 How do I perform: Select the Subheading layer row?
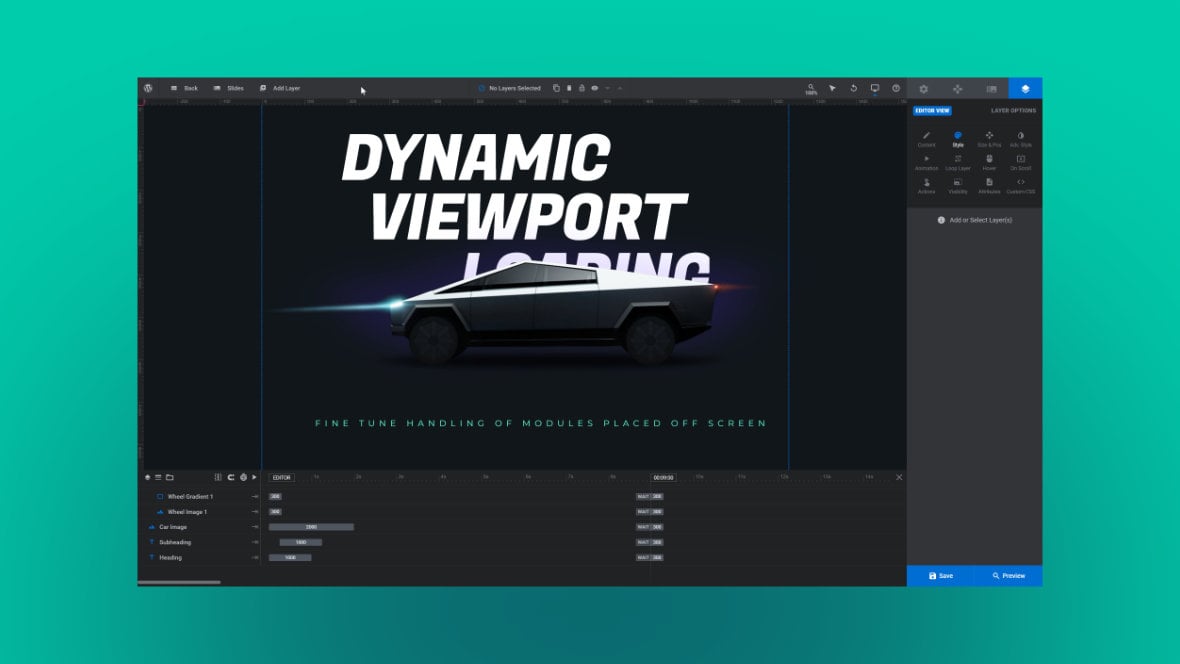click(199, 542)
